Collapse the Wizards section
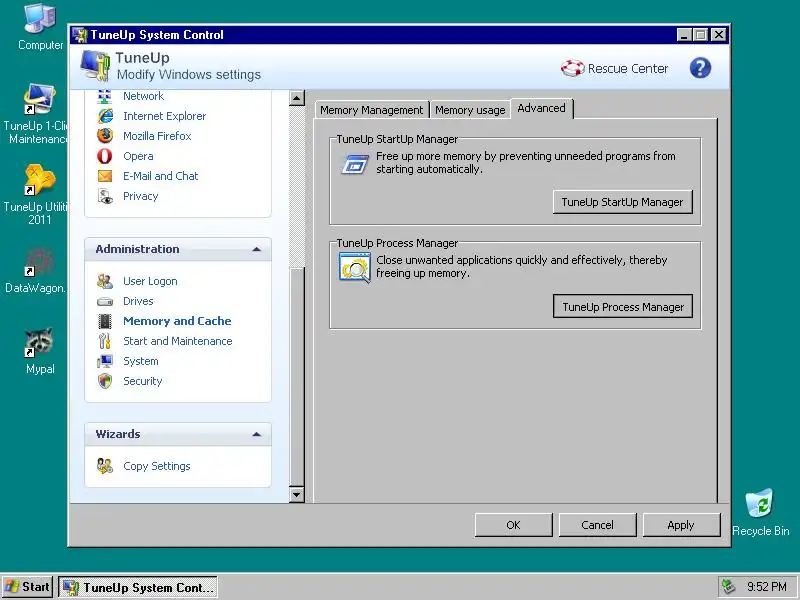This screenshot has height=600, width=800. [x=257, y=435]
